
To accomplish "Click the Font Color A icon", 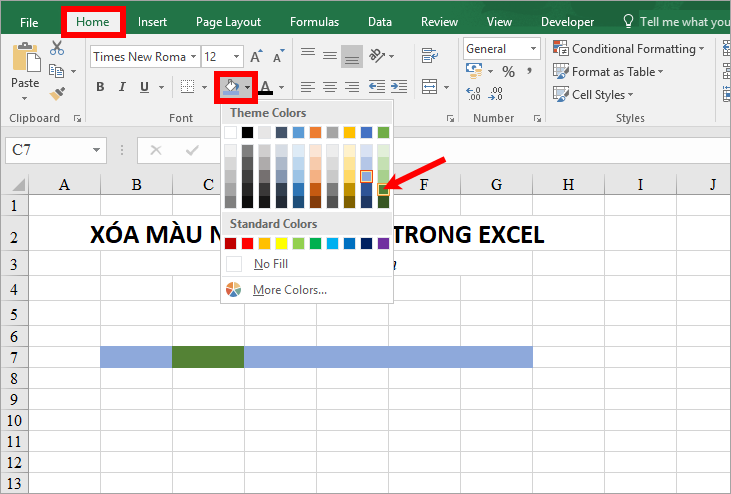I will [x=266, y=87].
